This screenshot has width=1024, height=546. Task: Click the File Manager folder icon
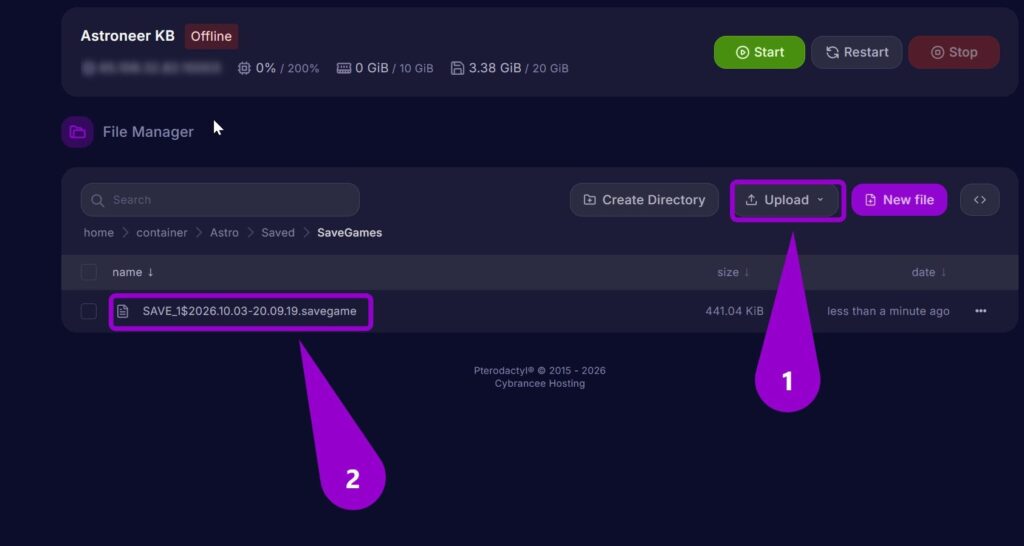tap(77, 132)
